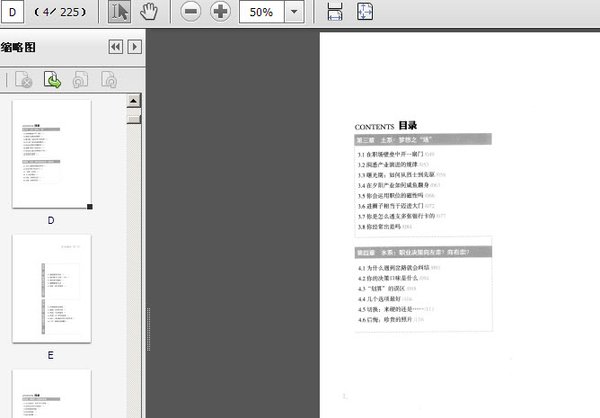Select the text selection cursor tool
This screenshot has width=600, height=418.
coord(119,12)
